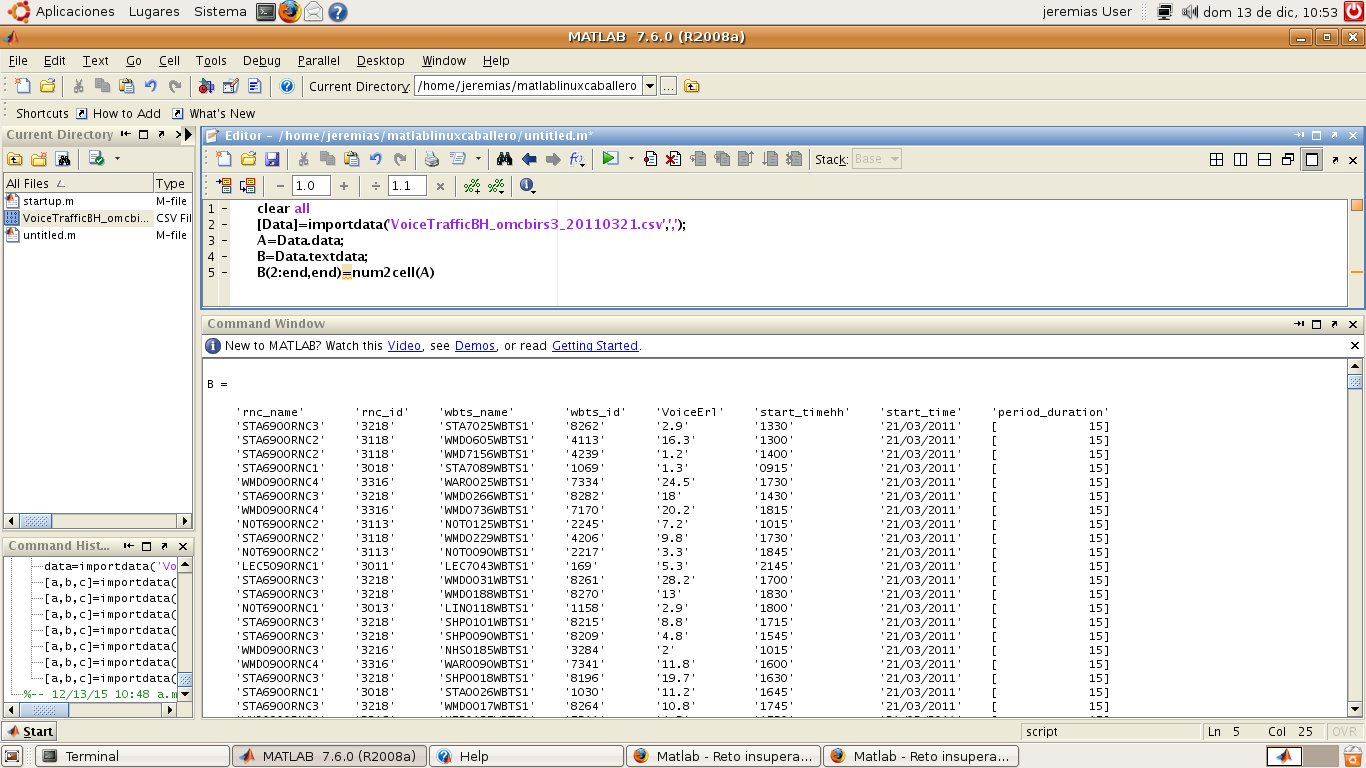The image size is (1366, 768).
Task: Sort by the All Files column header
Action: 78,183
